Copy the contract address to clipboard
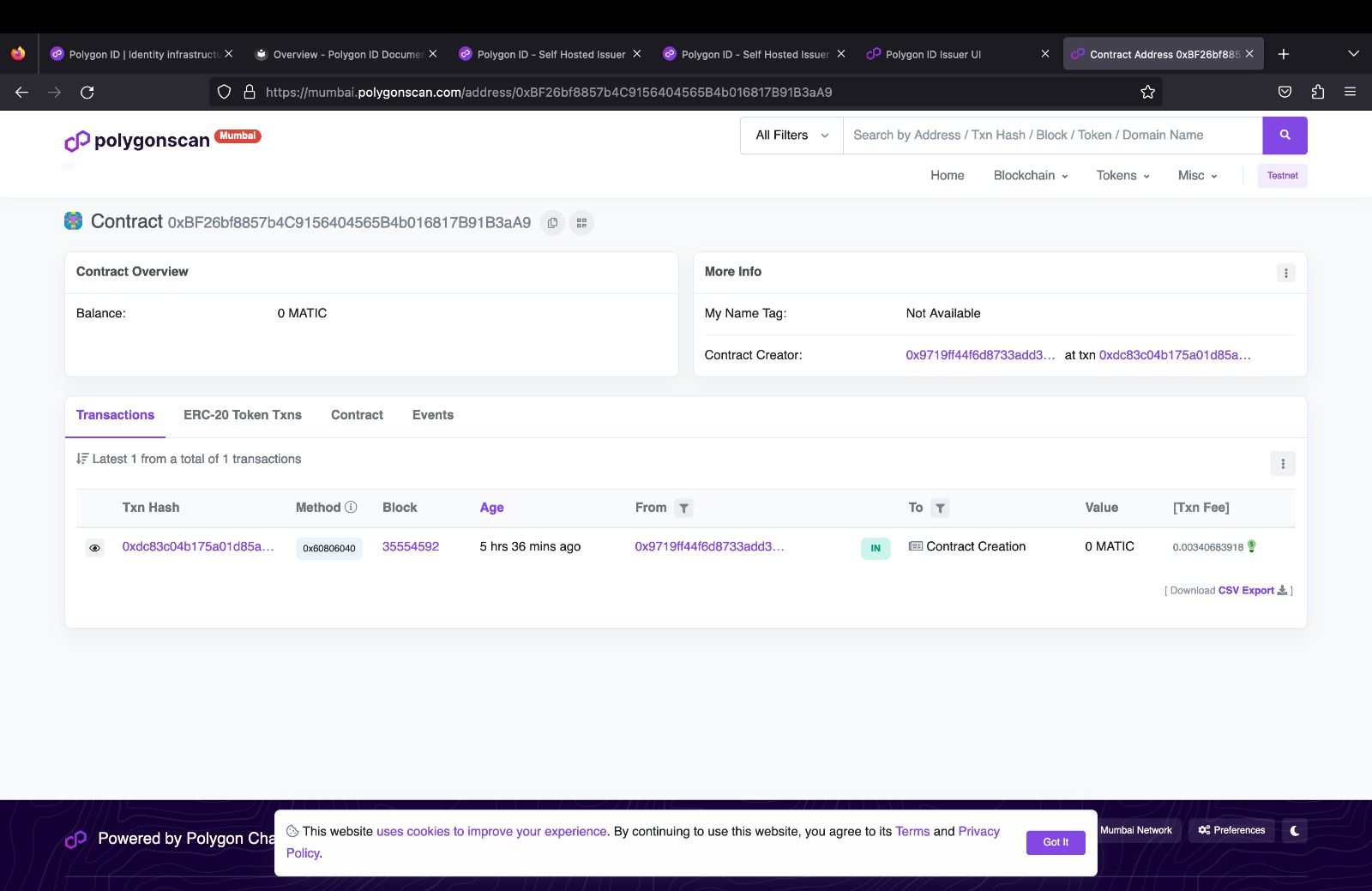 (552, 223)
